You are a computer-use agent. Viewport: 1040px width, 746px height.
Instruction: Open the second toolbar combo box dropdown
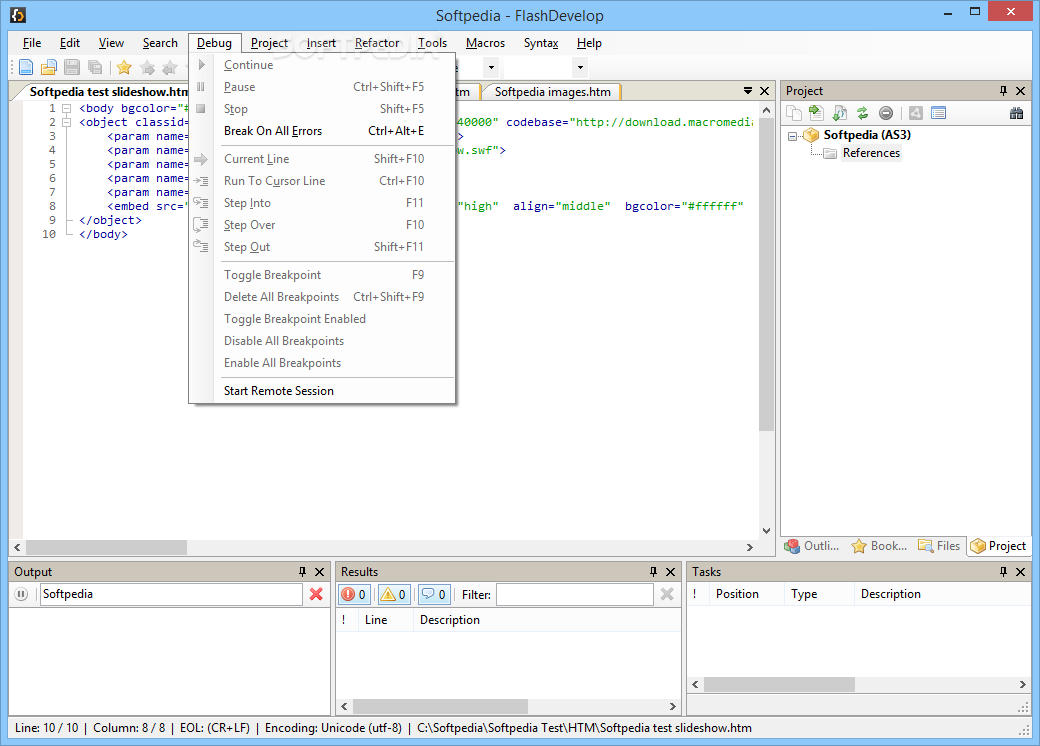tap(580, 67)
